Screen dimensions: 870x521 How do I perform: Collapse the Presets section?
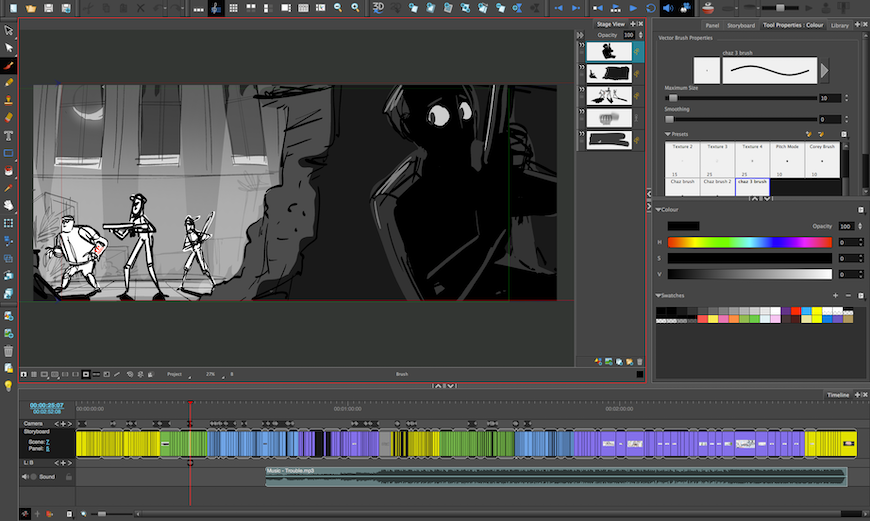tap(667, 134)
